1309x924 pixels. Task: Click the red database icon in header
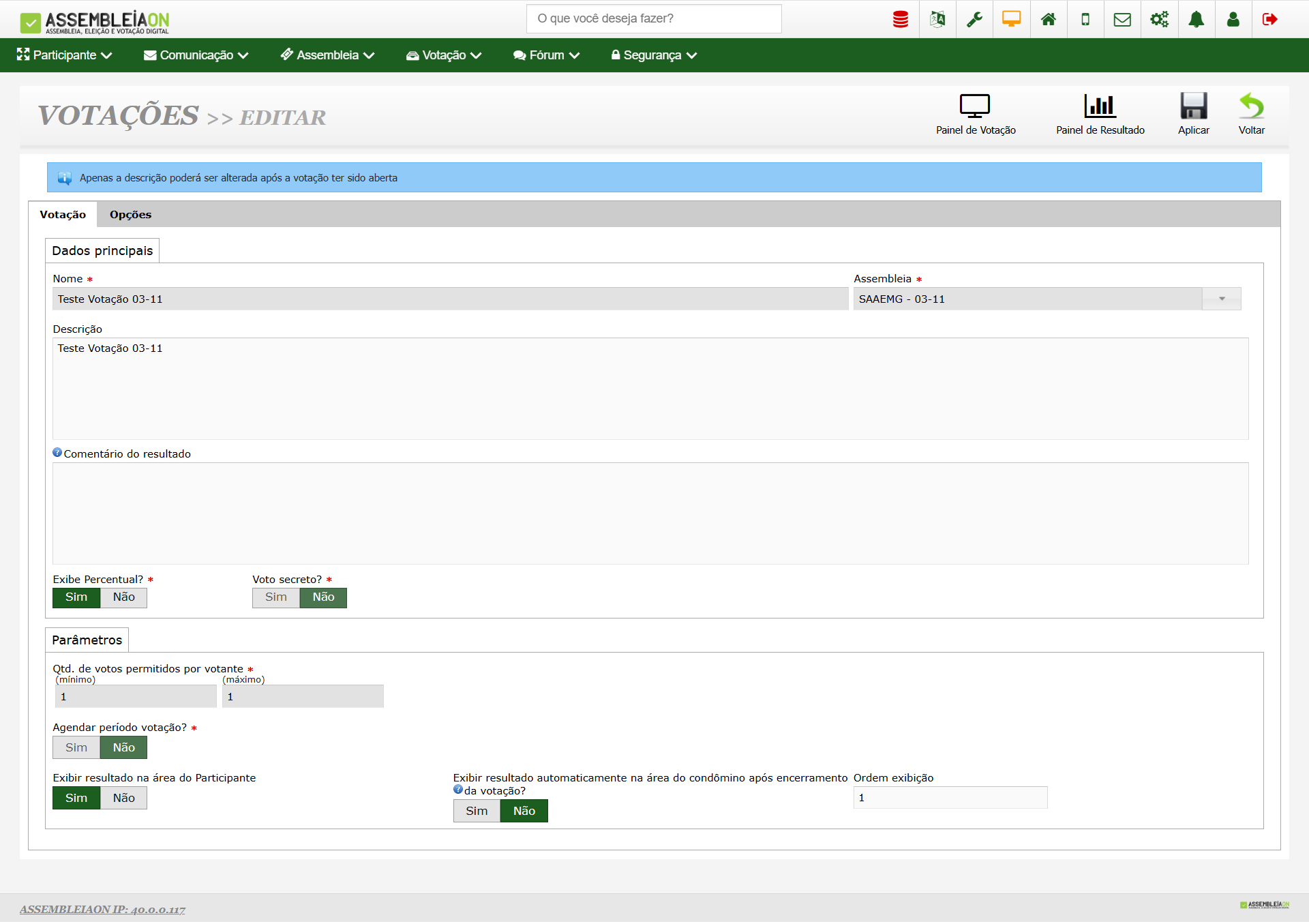click(x=901, y=19)
